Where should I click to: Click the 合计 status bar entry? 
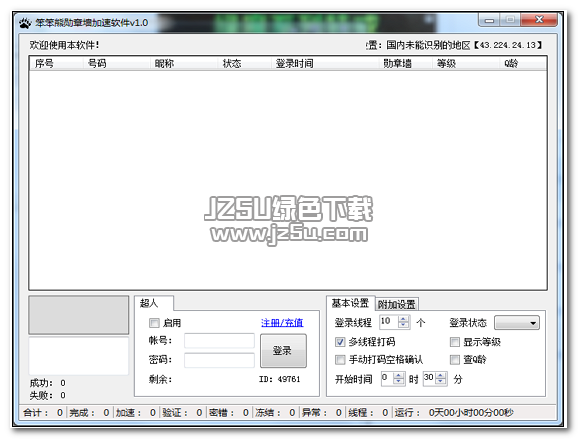[43, 413]
